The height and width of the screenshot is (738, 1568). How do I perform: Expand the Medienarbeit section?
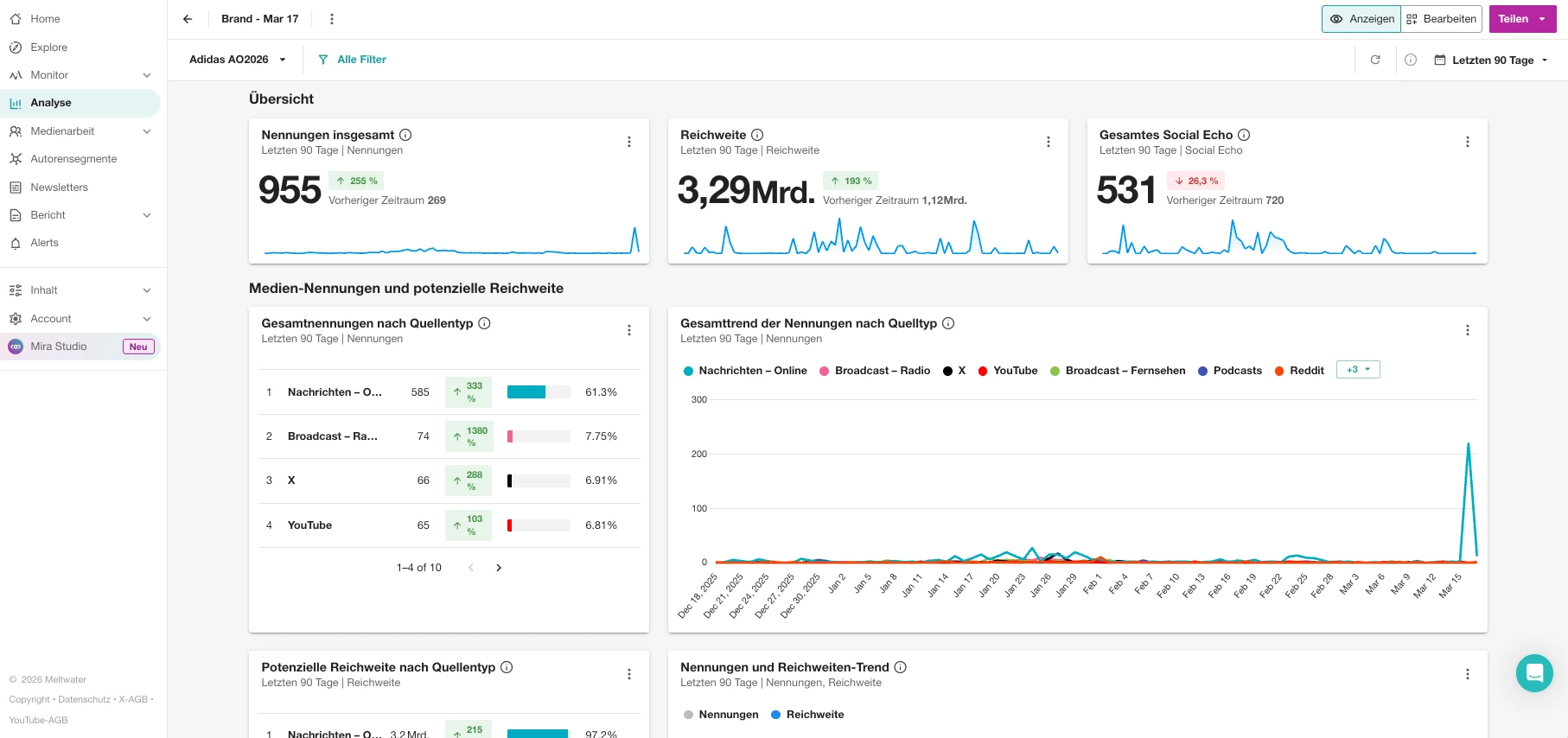pos(147,131)
